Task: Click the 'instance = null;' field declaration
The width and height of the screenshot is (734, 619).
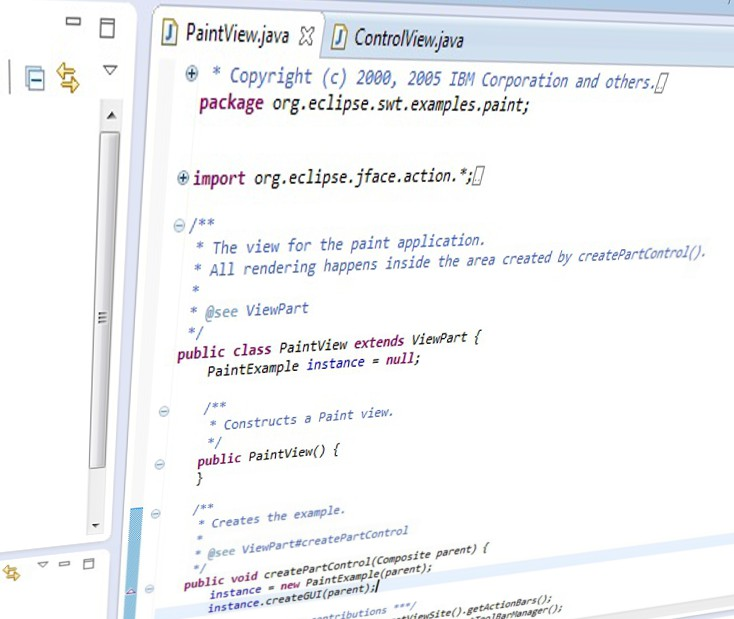Action: (363, 361)
